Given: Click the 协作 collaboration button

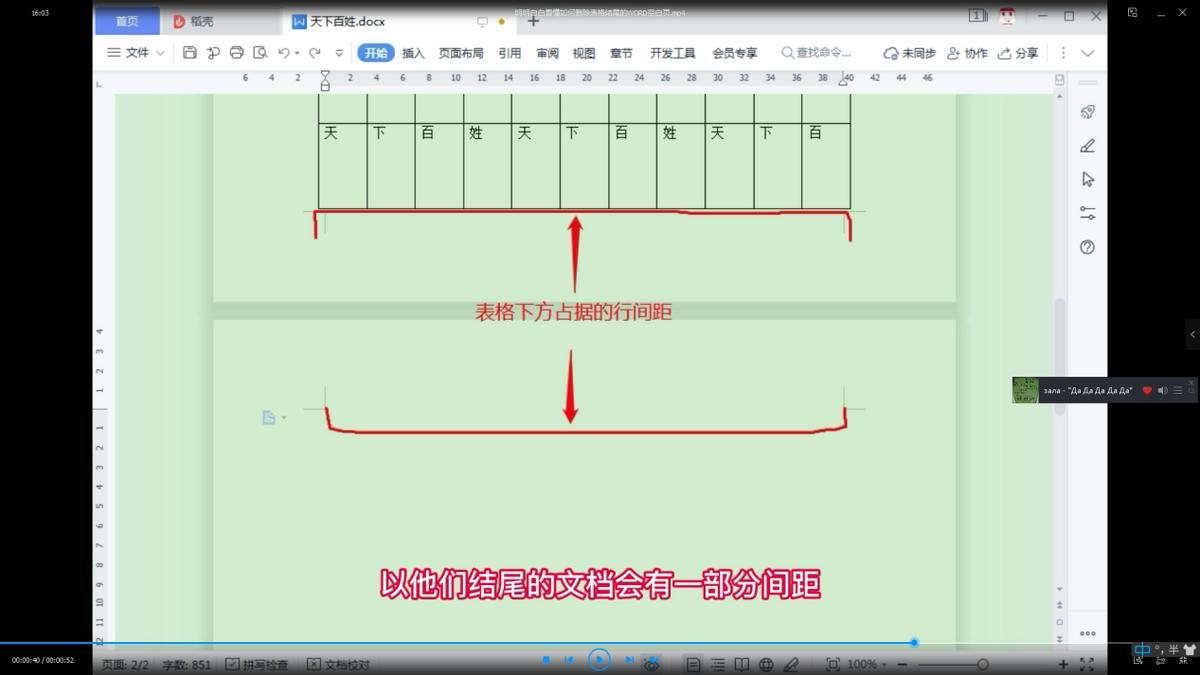Looking at the screenshot, I should (x=968, y=53).
